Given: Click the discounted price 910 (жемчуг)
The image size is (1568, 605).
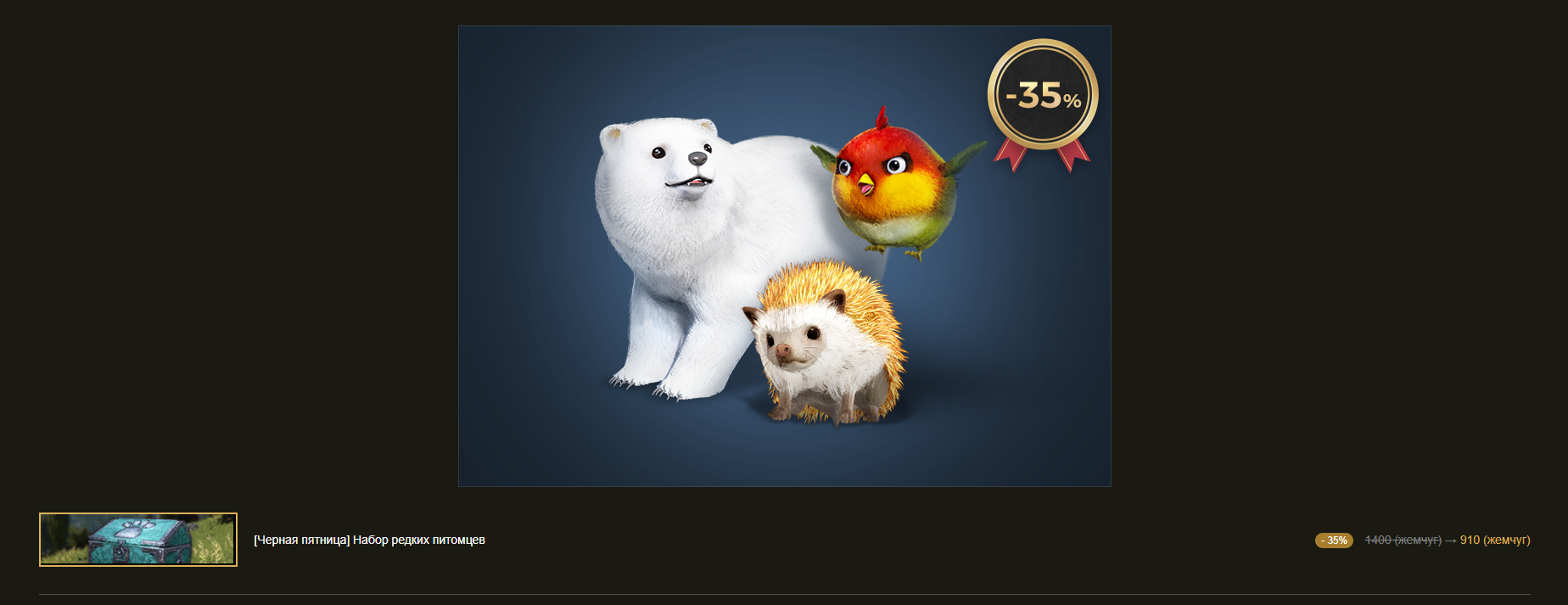Looking at the screenshot, I should pos(1495,541).
